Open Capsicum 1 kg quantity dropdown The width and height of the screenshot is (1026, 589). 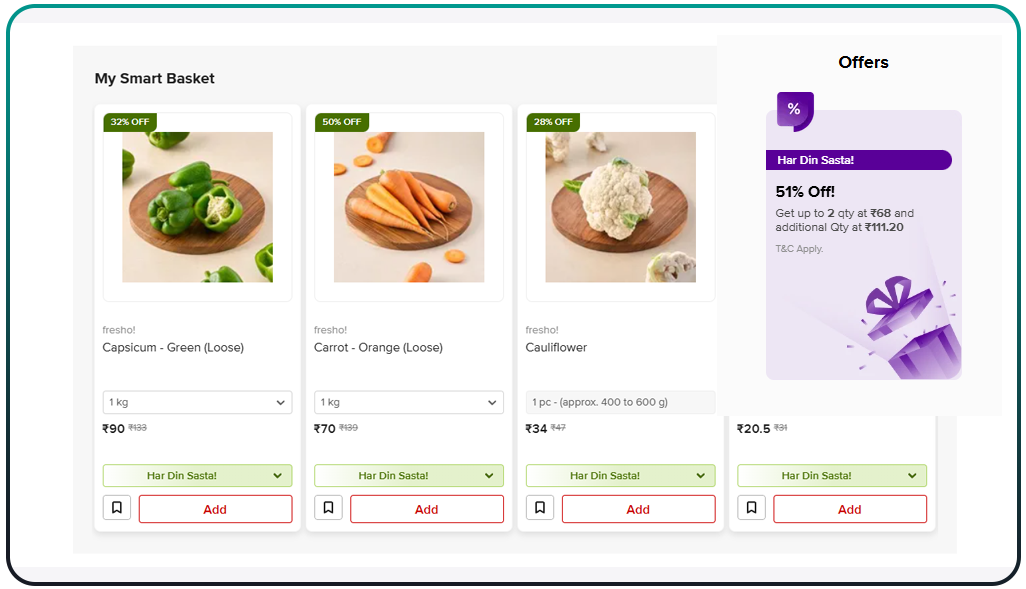pos(197,402)
